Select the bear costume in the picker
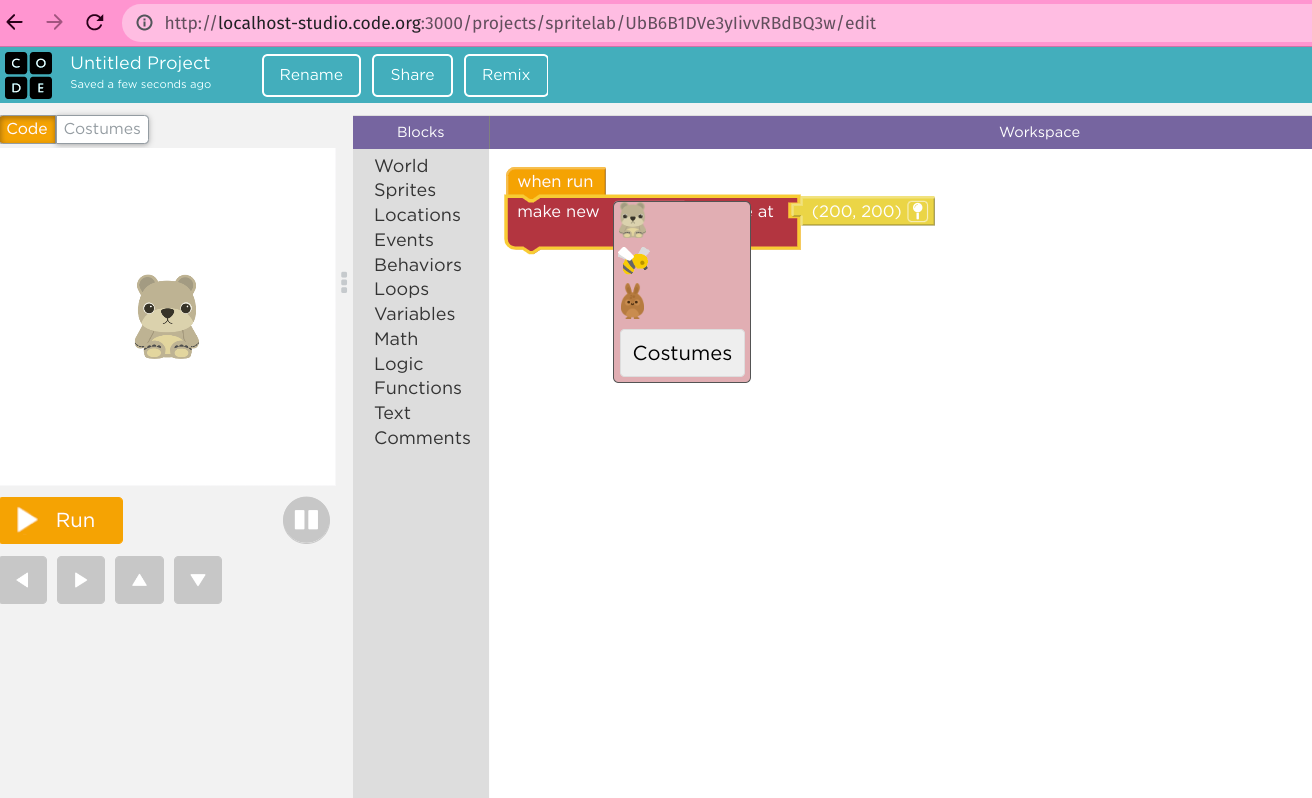The height and width of the screenshot is (798, 1312). pyautogui.click(x=631, y=217)
